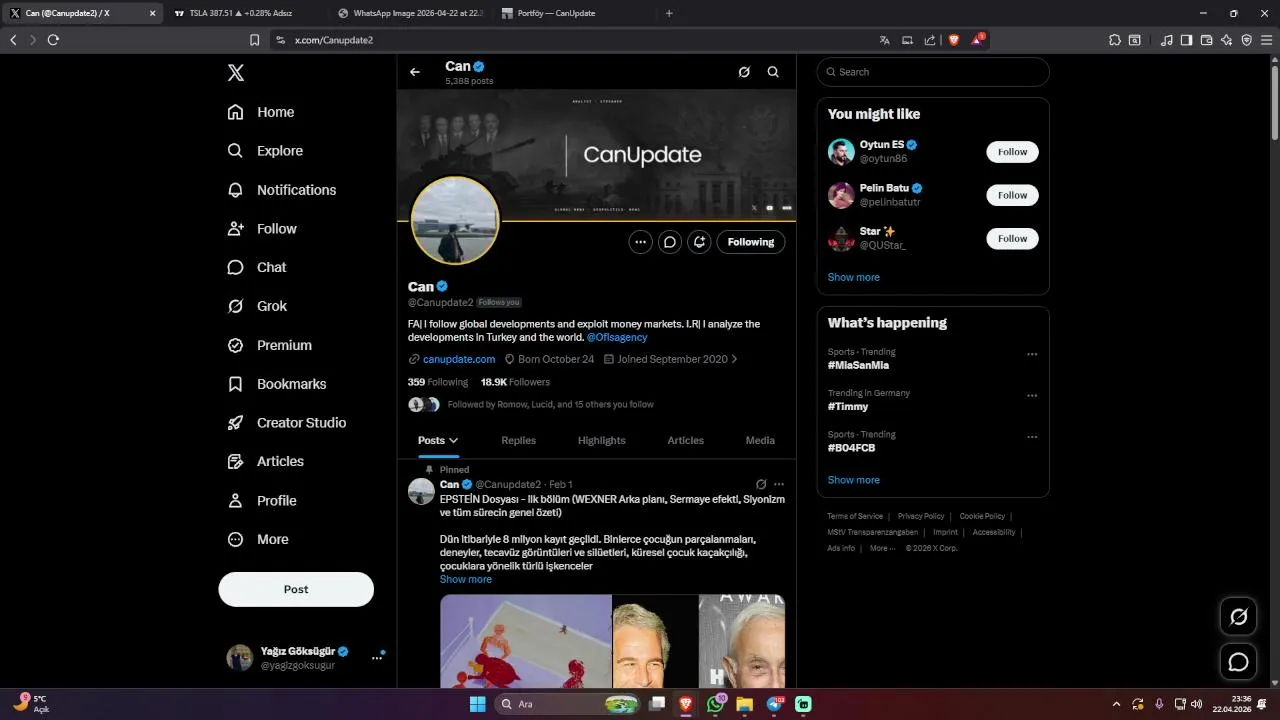
Task: Click the Following button on Can's profile
Action: tap(751, 242)
